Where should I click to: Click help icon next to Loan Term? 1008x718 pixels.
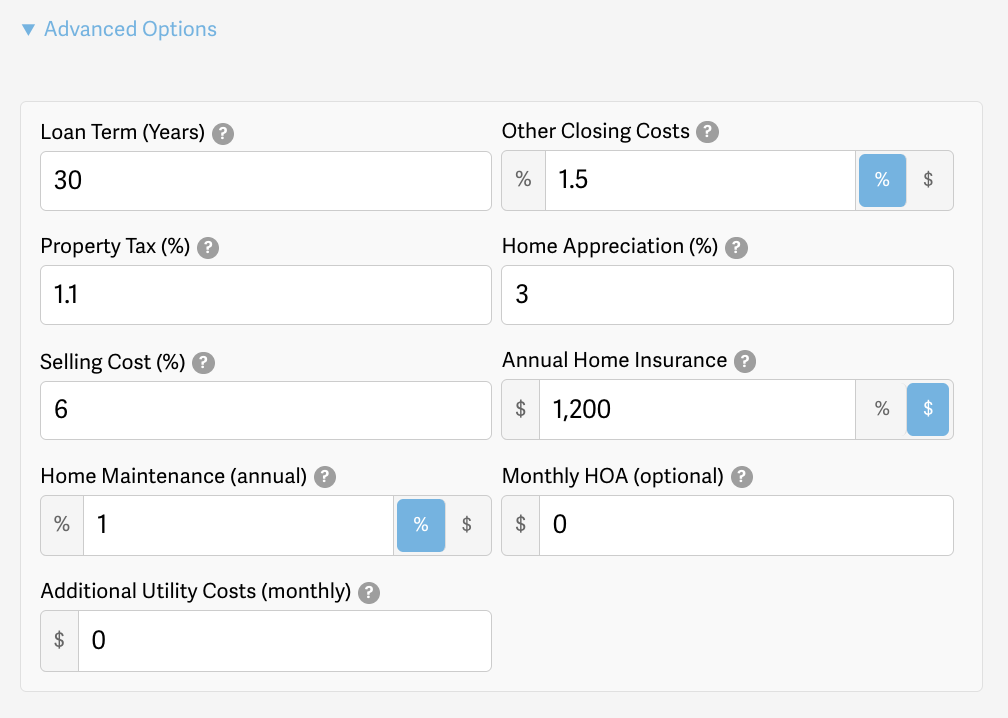click(224, 133)
